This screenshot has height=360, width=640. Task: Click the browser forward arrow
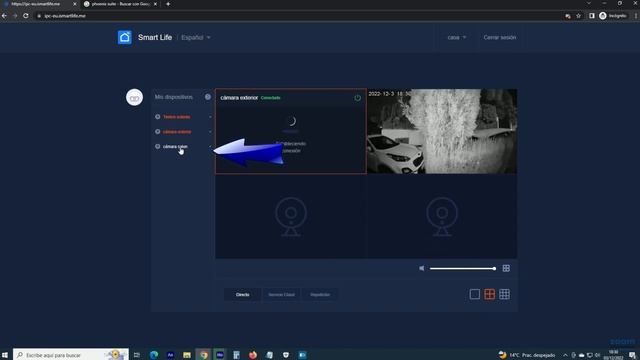click(15, 16)
